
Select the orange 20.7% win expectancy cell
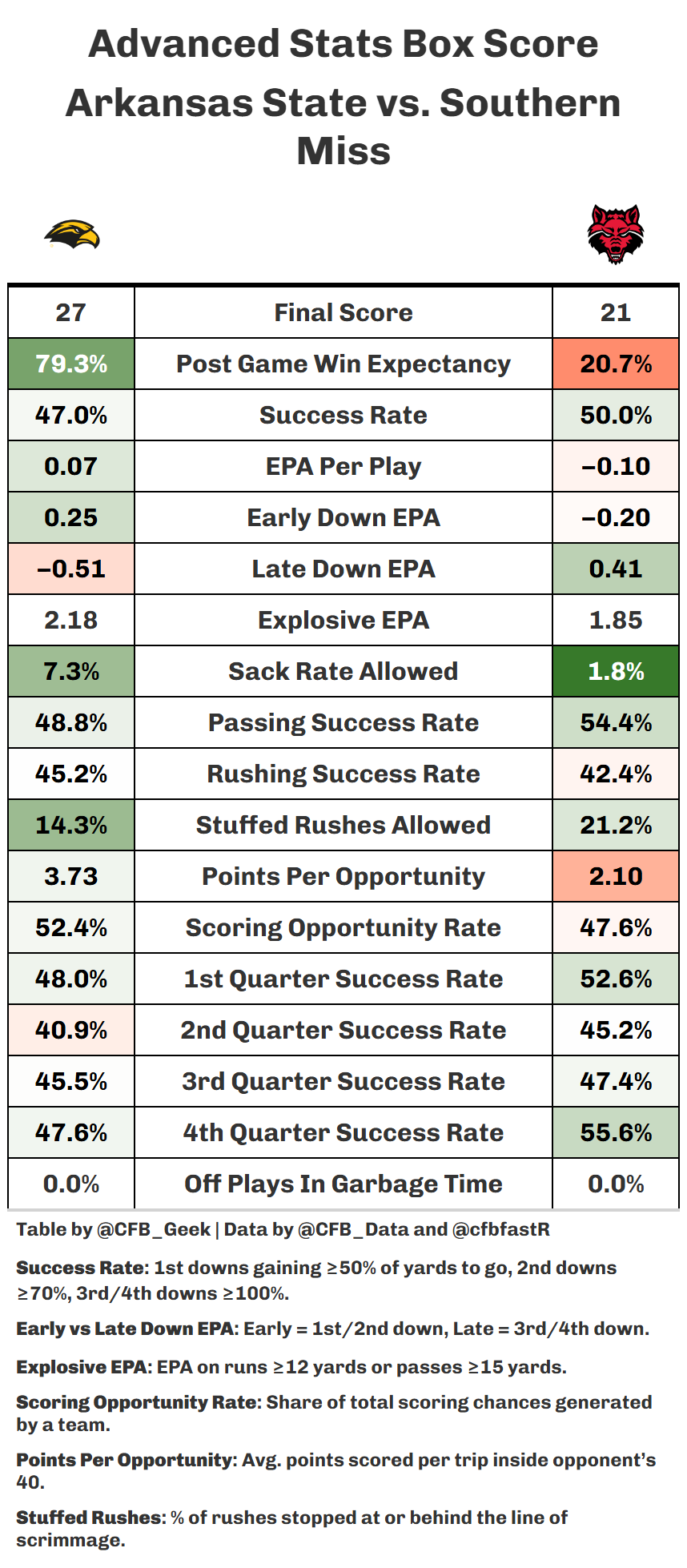coord(615,364)
